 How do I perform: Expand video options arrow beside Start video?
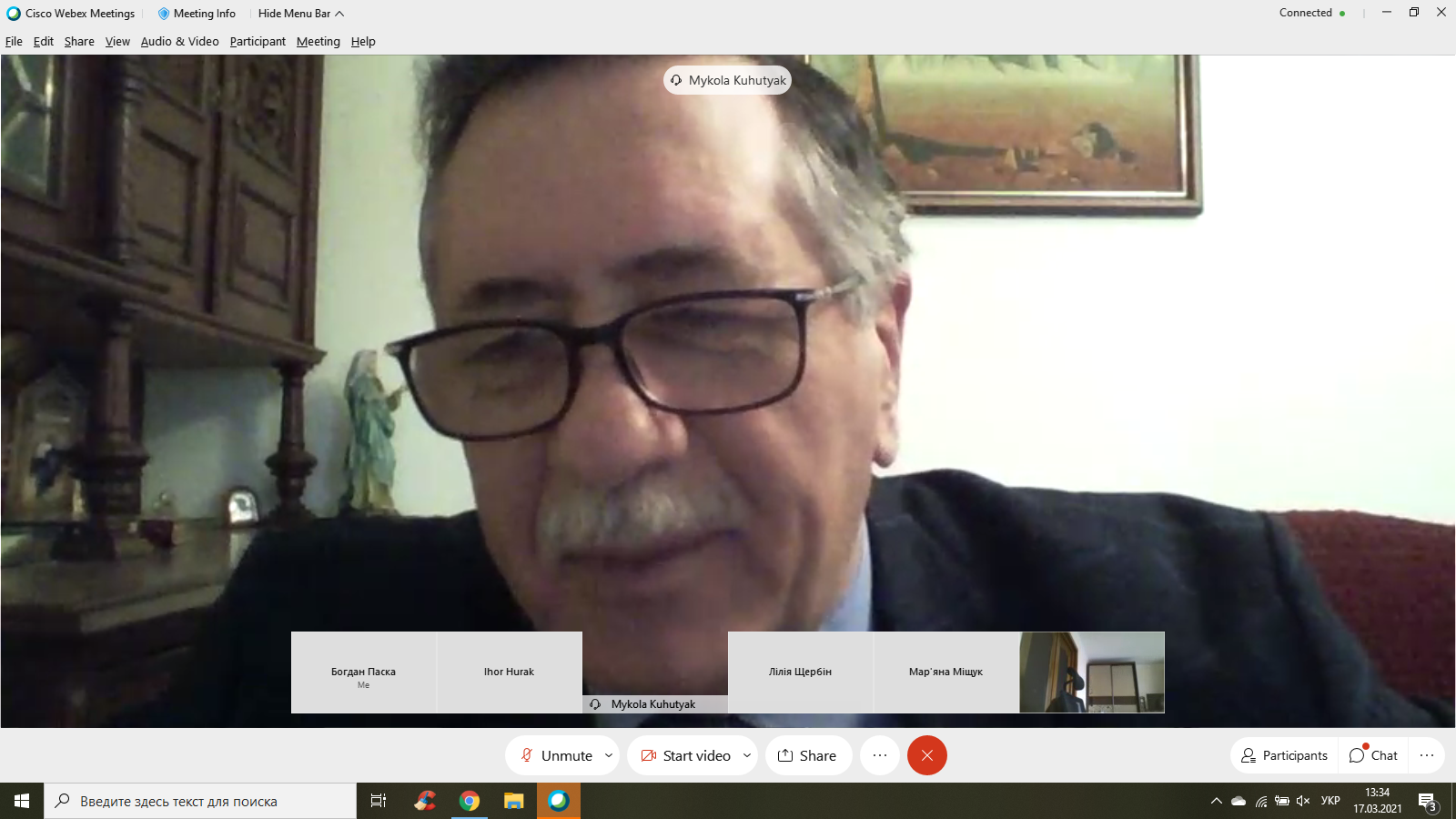tap(747, 755)
